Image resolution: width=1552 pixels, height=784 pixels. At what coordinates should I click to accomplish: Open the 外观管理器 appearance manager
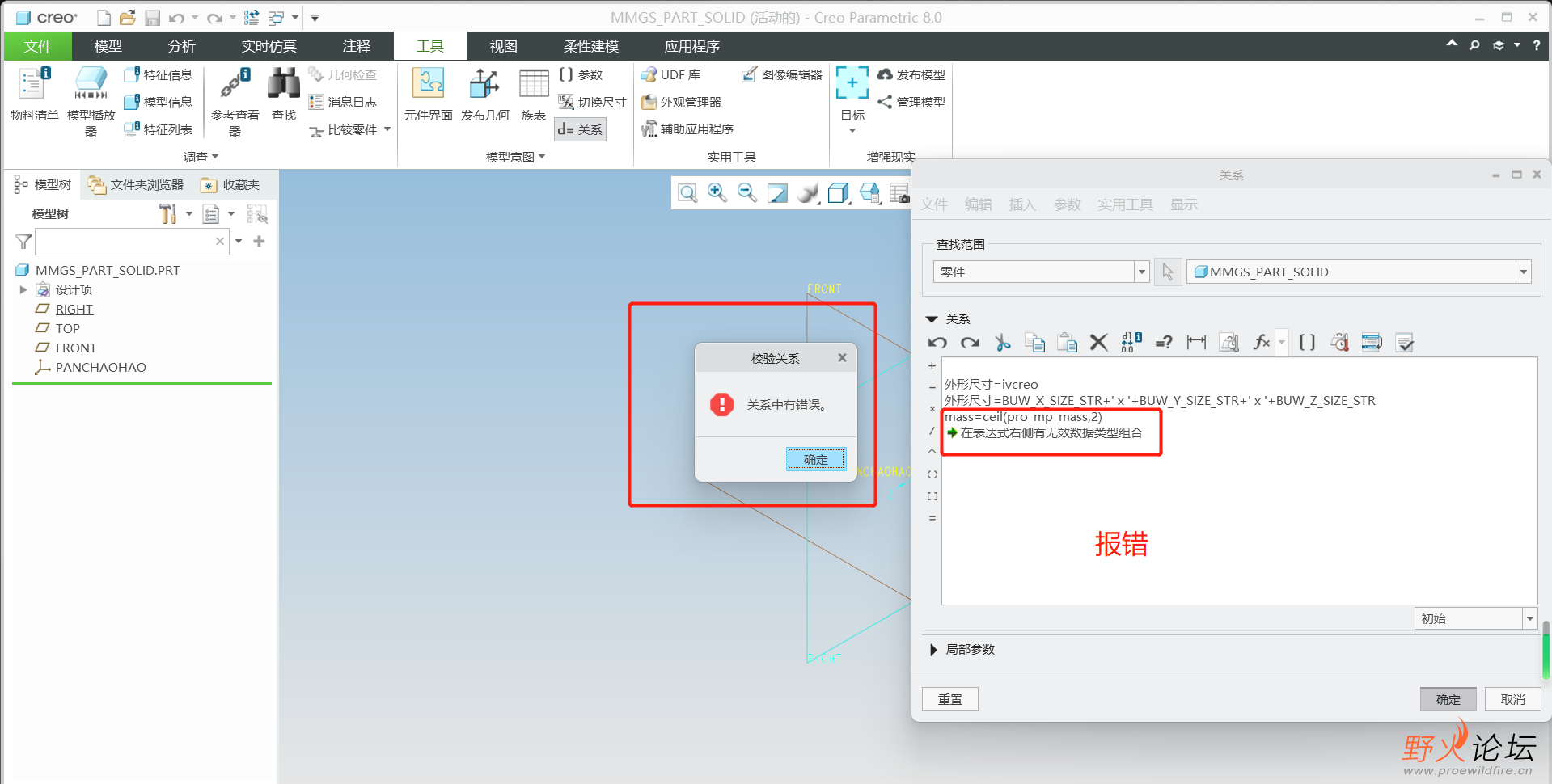681,102
